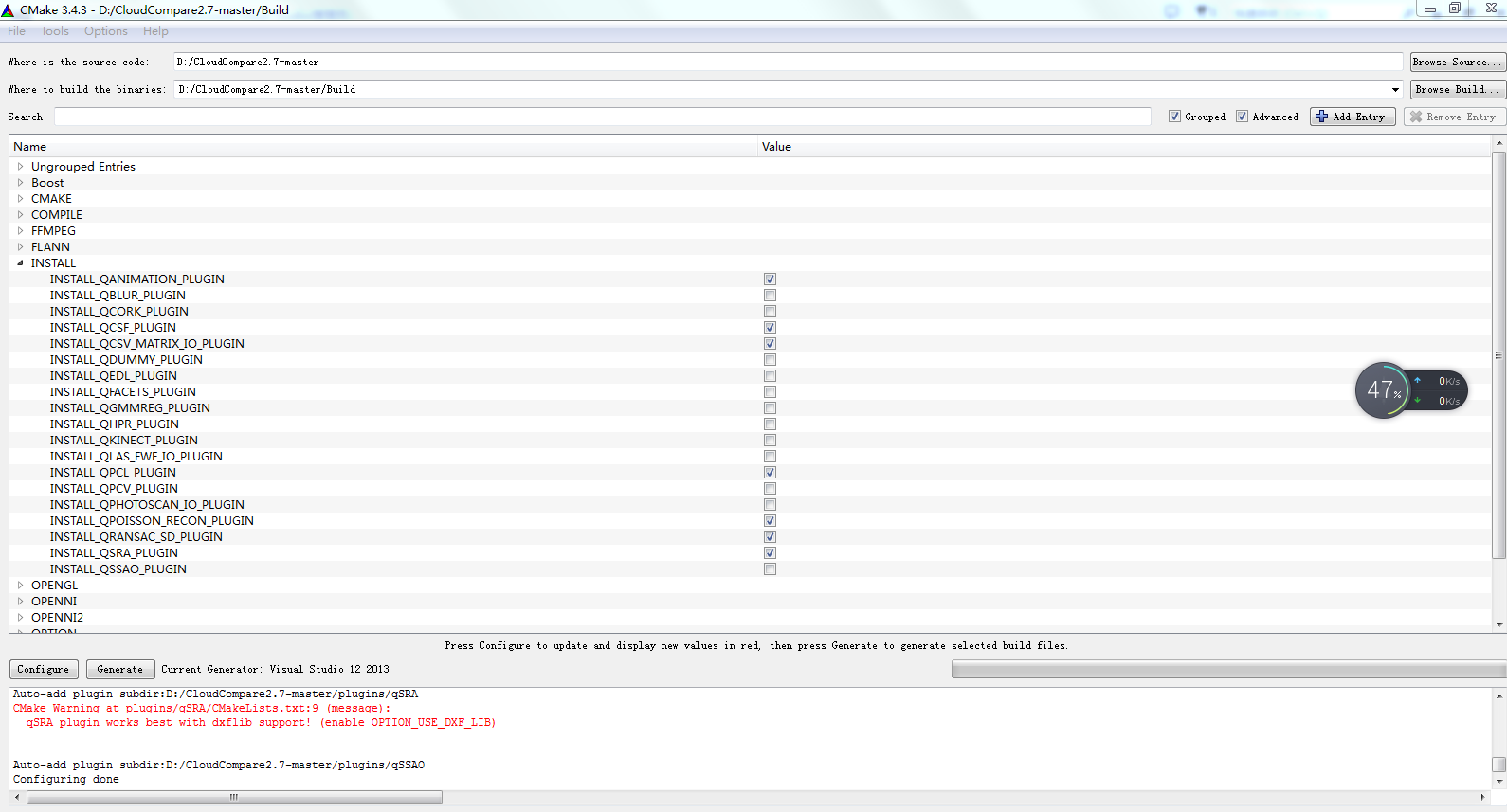Select the INSTALL_QLAS_FWF_IO_PLUGIN row
Viewport: 1507px width, 812px height.
pyautogui.click(x=751, y=457)
